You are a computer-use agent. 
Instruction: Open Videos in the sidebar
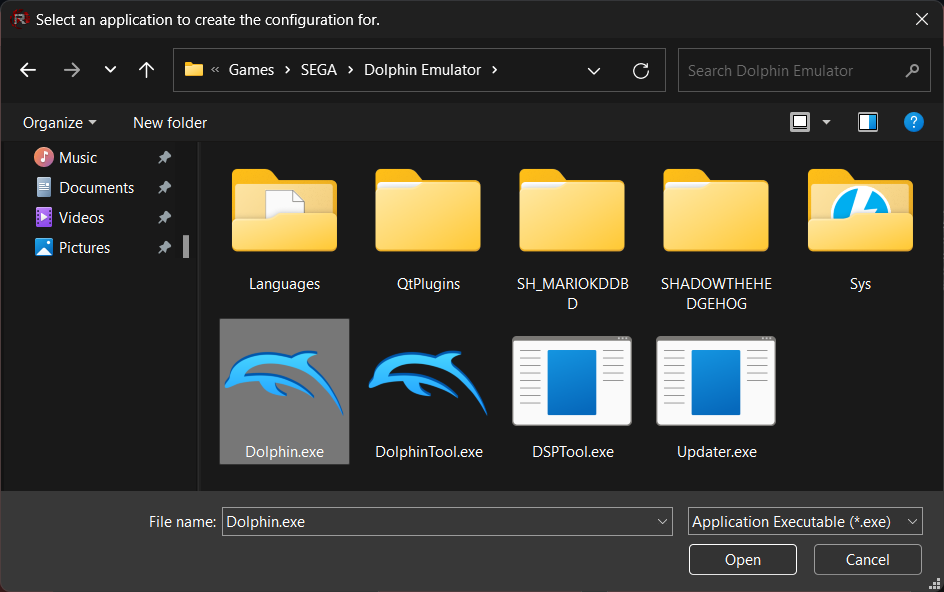click(x=69, y=217)
